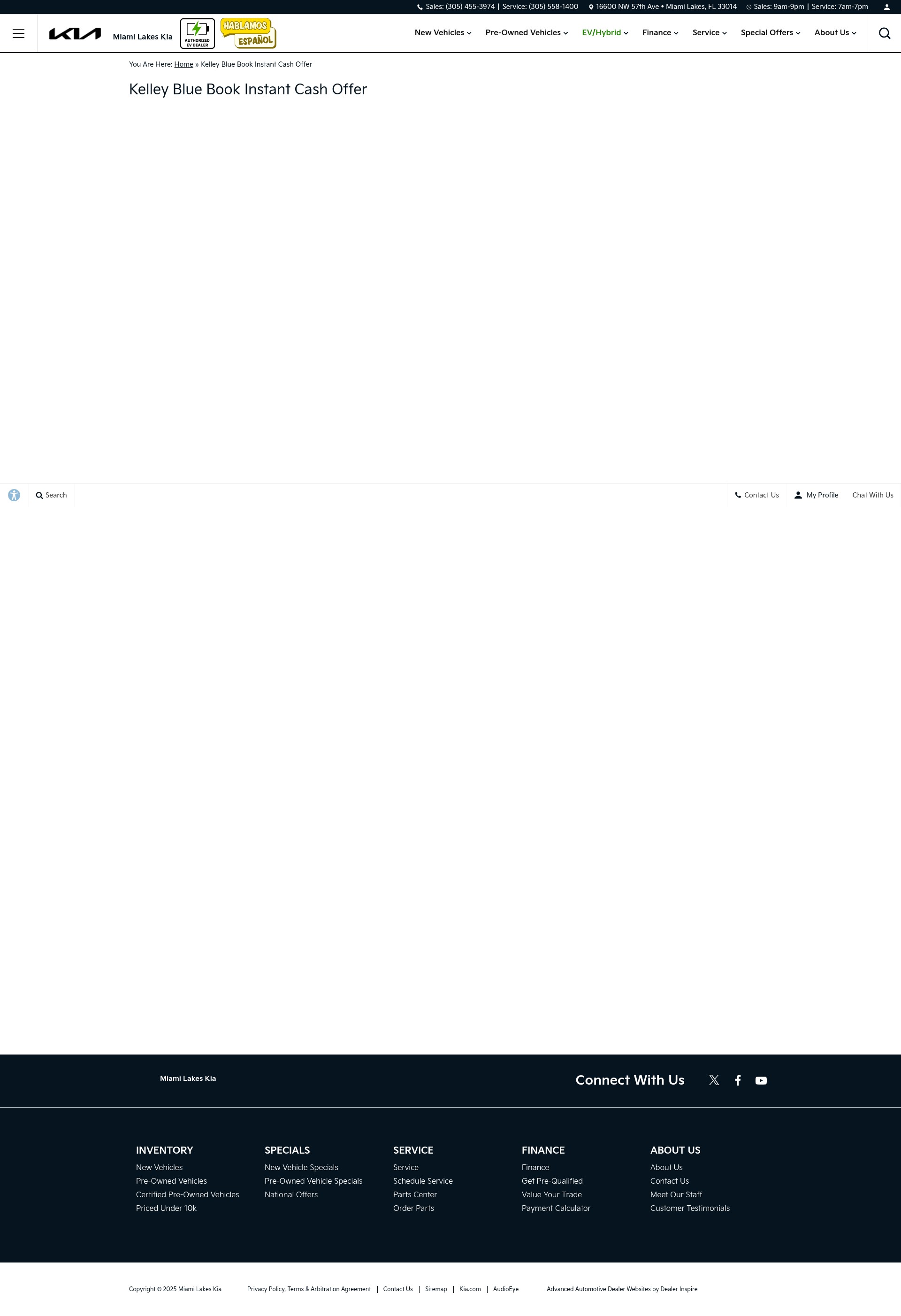Call the Service phone number (305) 558-1400
The image size is (901, 1316).
click(540, 7)
